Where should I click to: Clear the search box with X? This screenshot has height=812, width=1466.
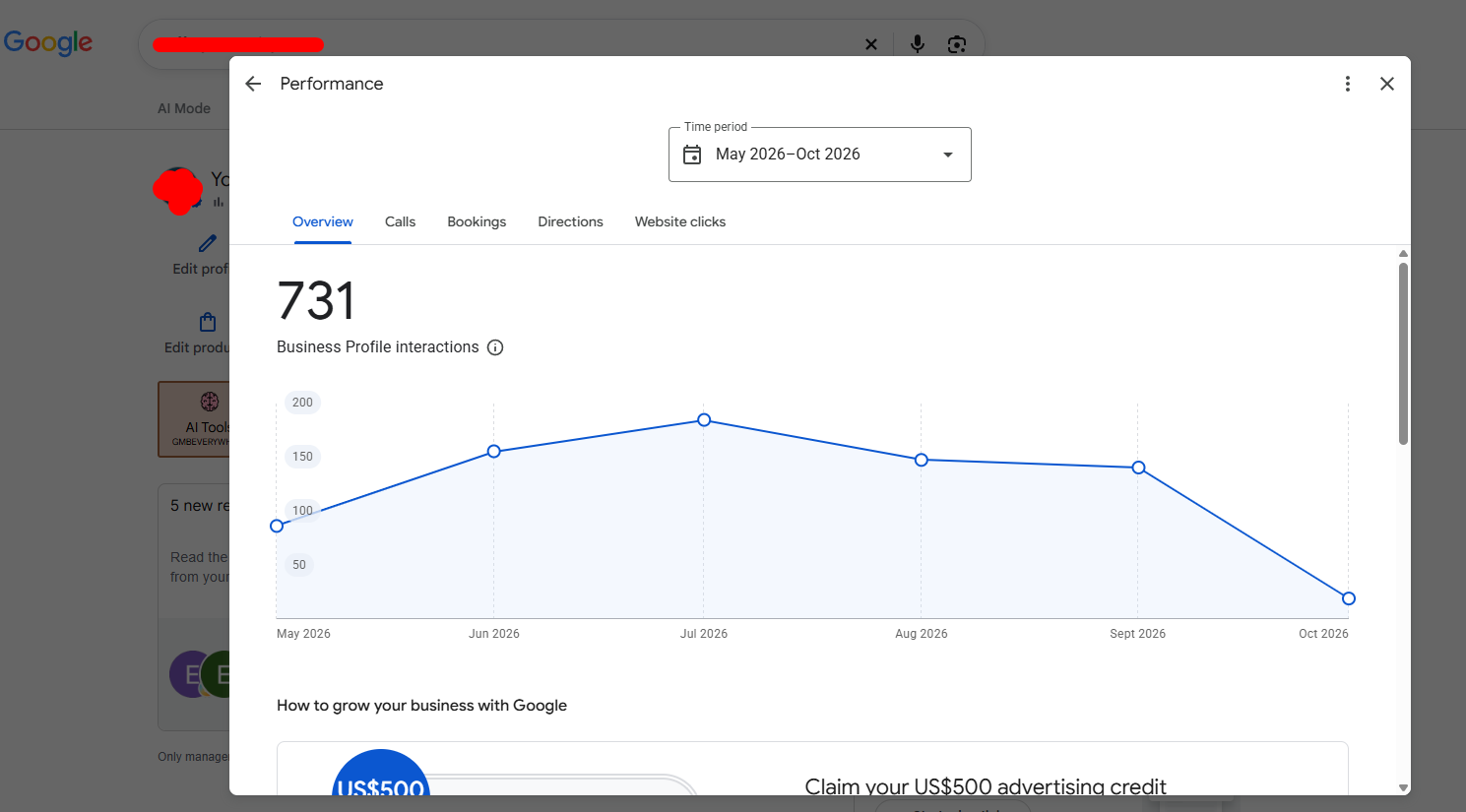(x=870, y=44)
